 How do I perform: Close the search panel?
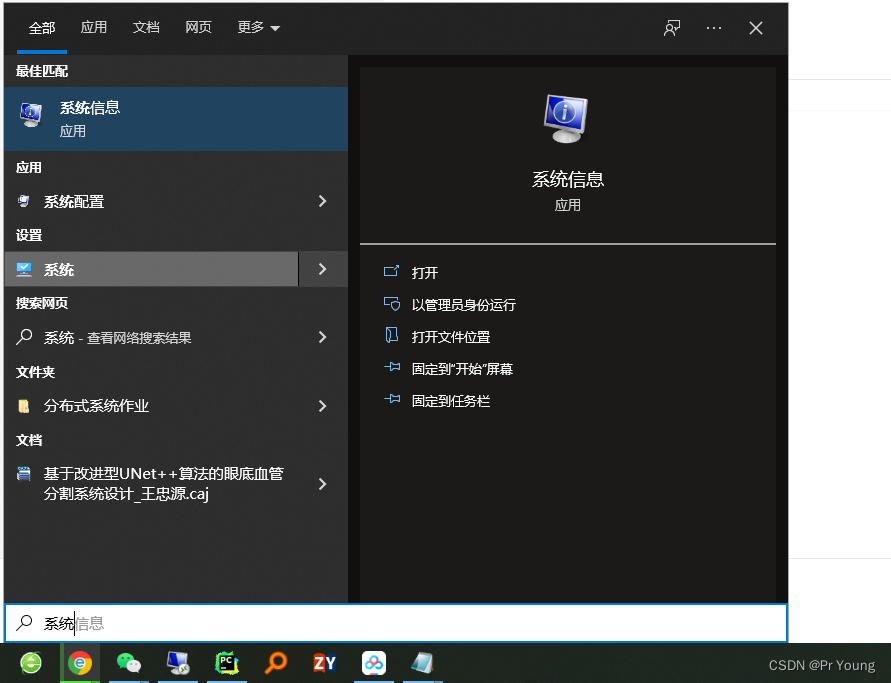756,28
